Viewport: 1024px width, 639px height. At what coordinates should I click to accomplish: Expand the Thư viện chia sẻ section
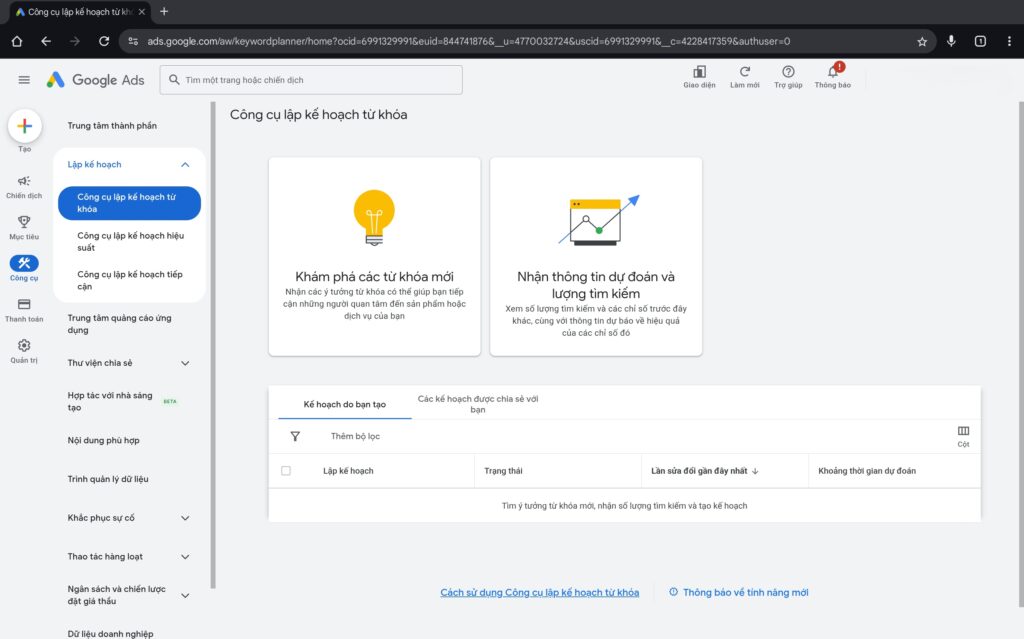[x=185, y=363]
